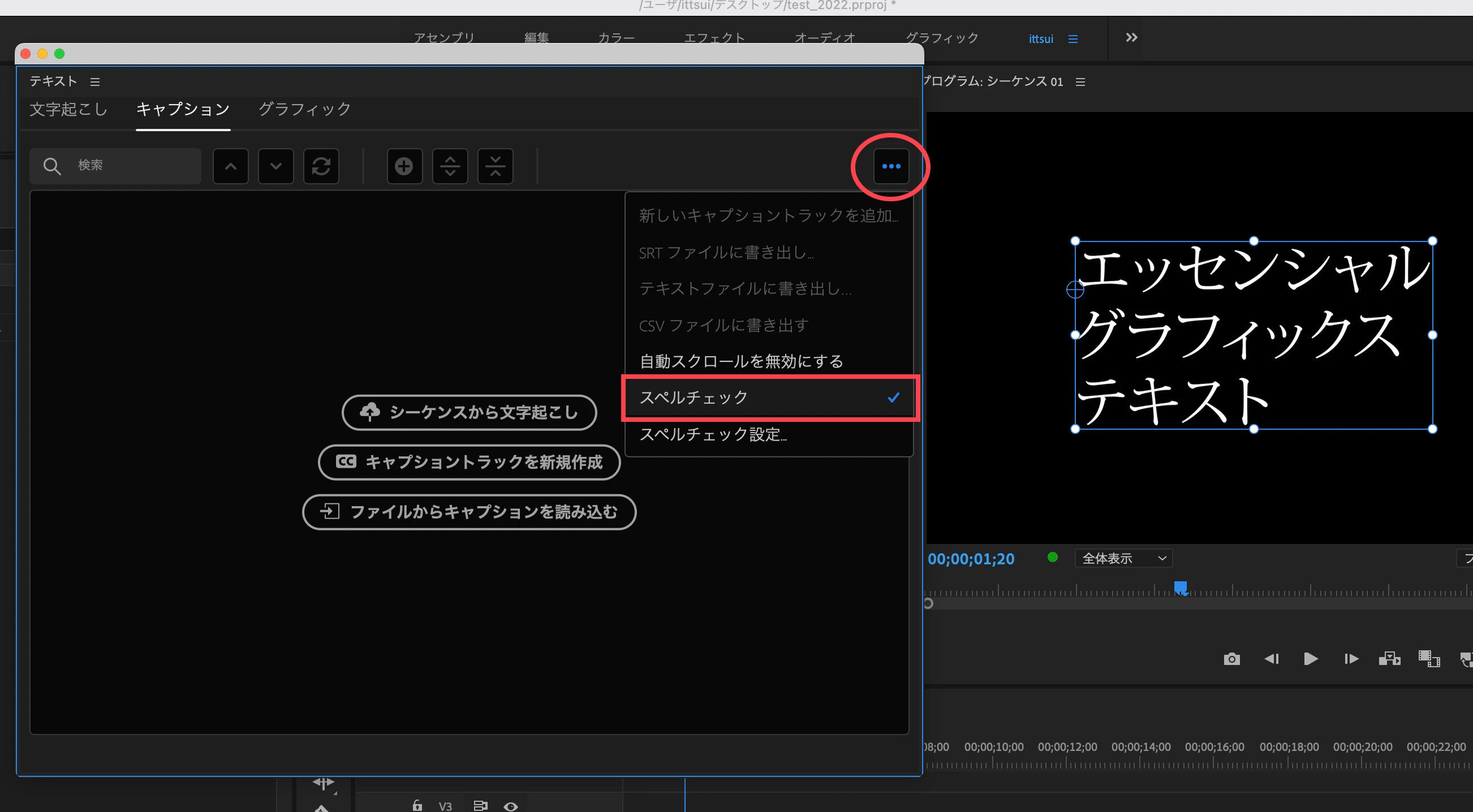Viewport: 1473px width, 812px height.
Task: Open グラフィック workspace in top bar
Action: click(x=942, y=38)
